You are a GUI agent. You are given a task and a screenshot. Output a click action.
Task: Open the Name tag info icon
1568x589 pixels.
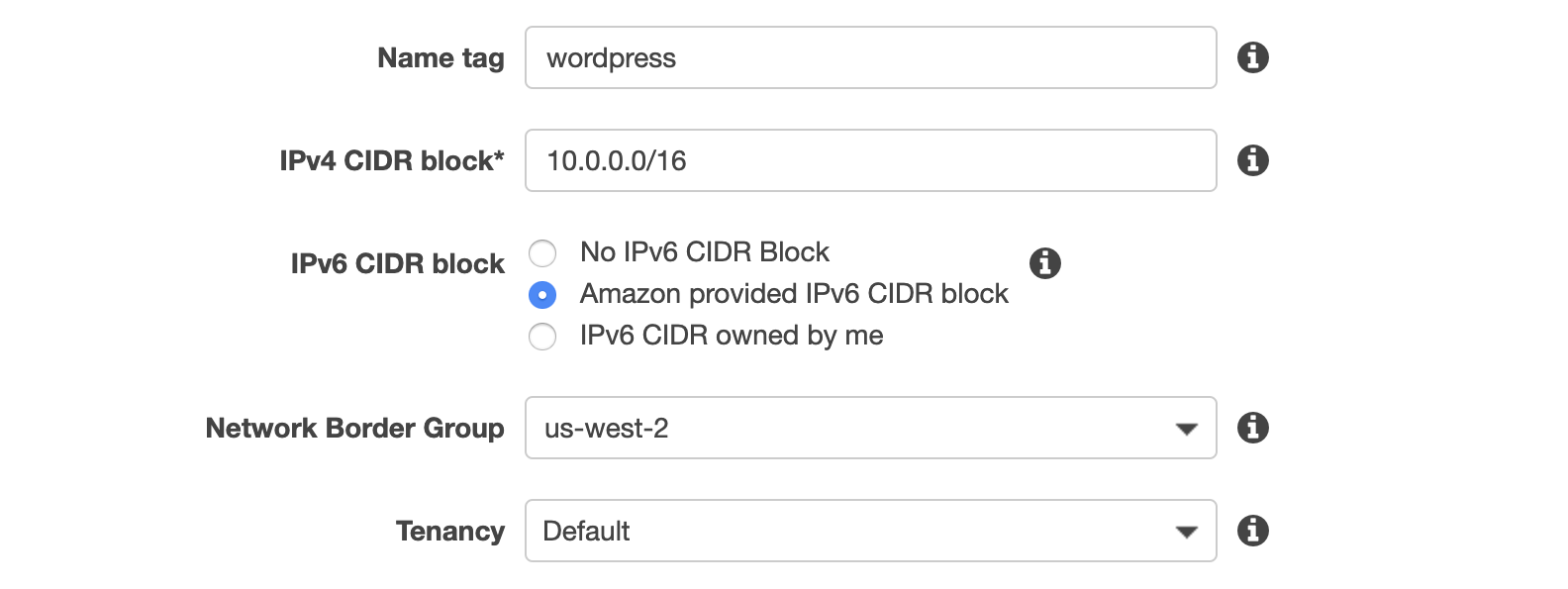click(1252, 57)
